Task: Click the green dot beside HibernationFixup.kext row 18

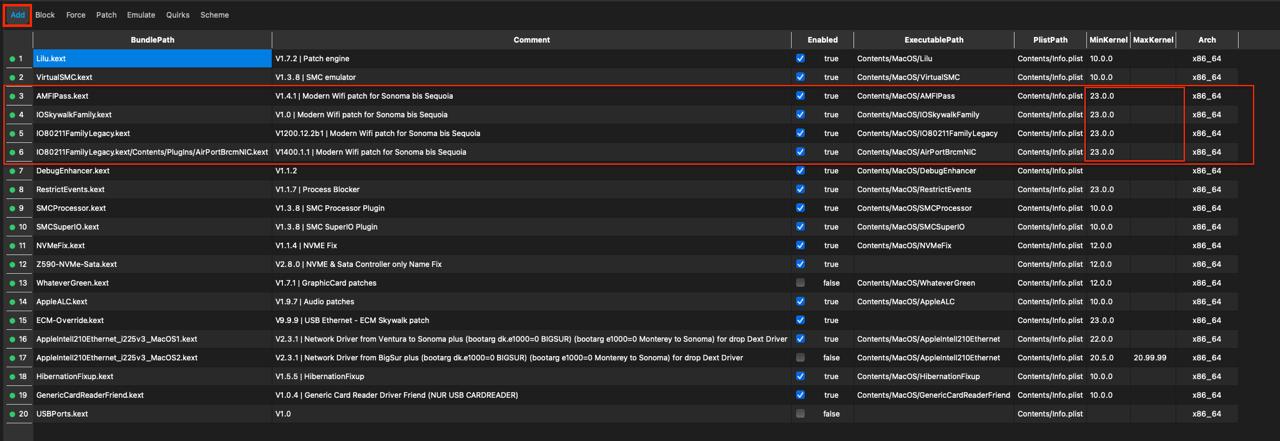Action: (13, 376)
